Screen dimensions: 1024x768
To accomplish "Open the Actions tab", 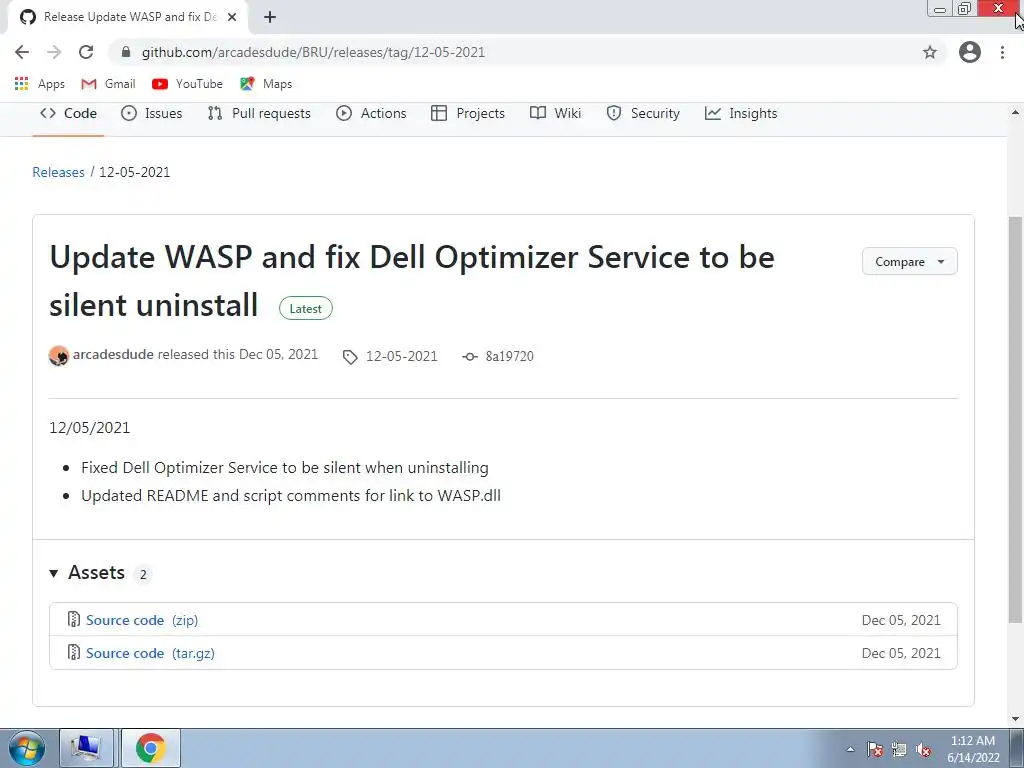I will [371, 114].
